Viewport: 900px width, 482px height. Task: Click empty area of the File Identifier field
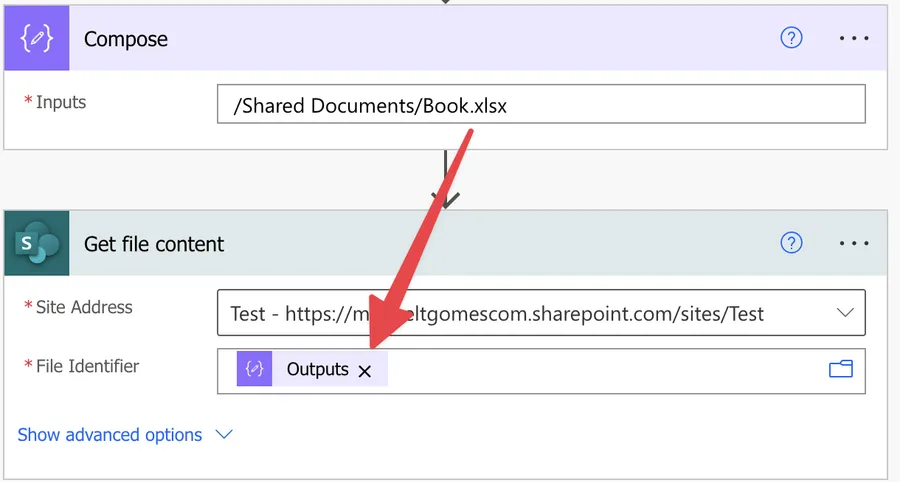coord(600,370)
